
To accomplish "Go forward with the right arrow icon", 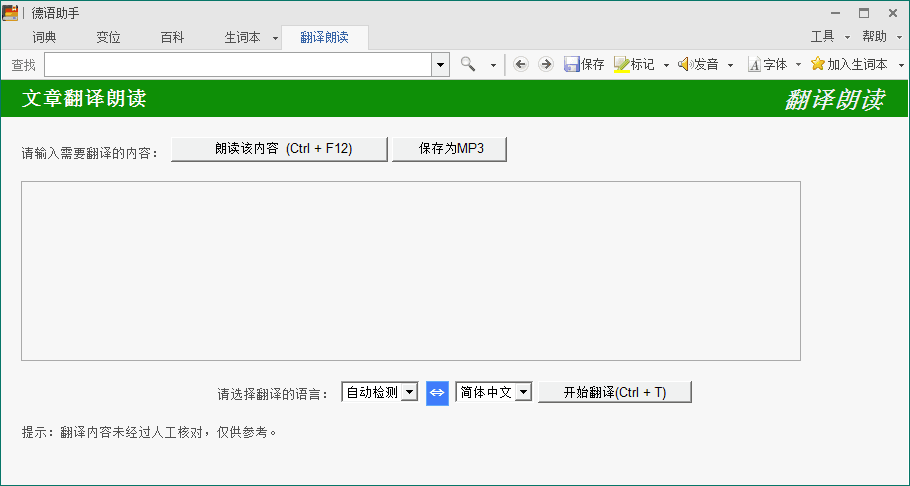I will 545,64.
